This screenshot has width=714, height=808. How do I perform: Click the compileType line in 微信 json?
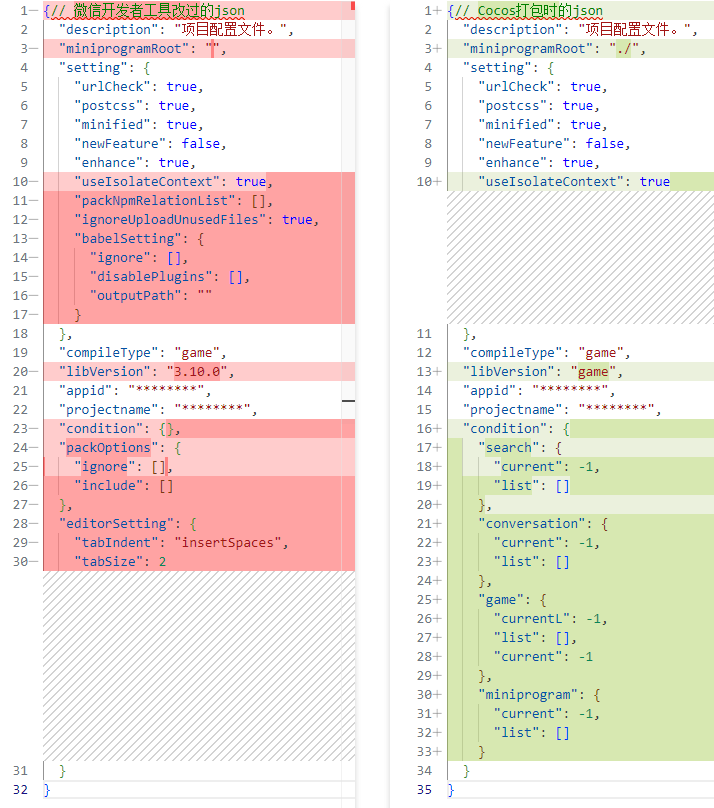(143, 353)
